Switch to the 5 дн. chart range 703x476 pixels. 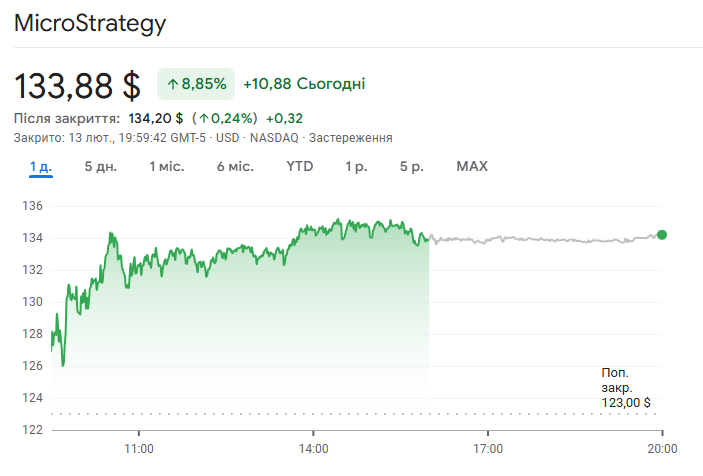100,166
